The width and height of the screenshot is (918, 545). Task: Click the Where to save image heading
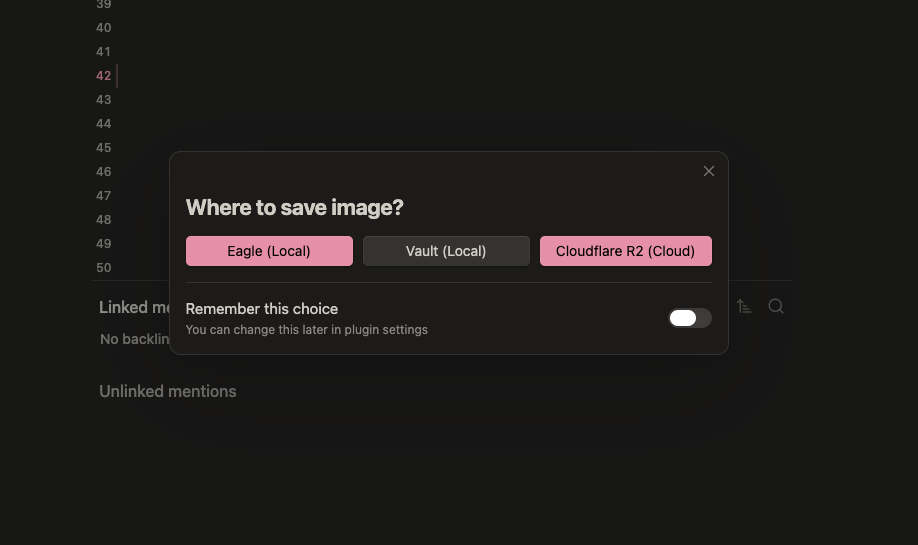tap(294, 207)
